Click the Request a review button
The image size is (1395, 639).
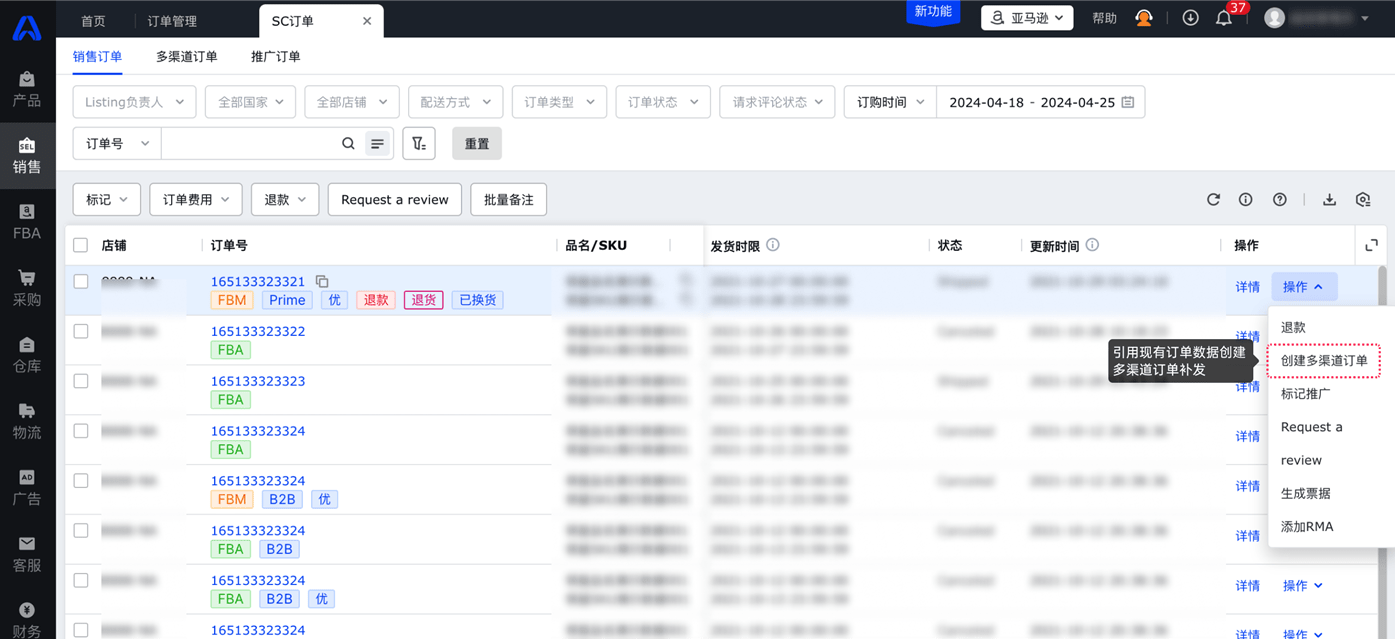[394, 200]
